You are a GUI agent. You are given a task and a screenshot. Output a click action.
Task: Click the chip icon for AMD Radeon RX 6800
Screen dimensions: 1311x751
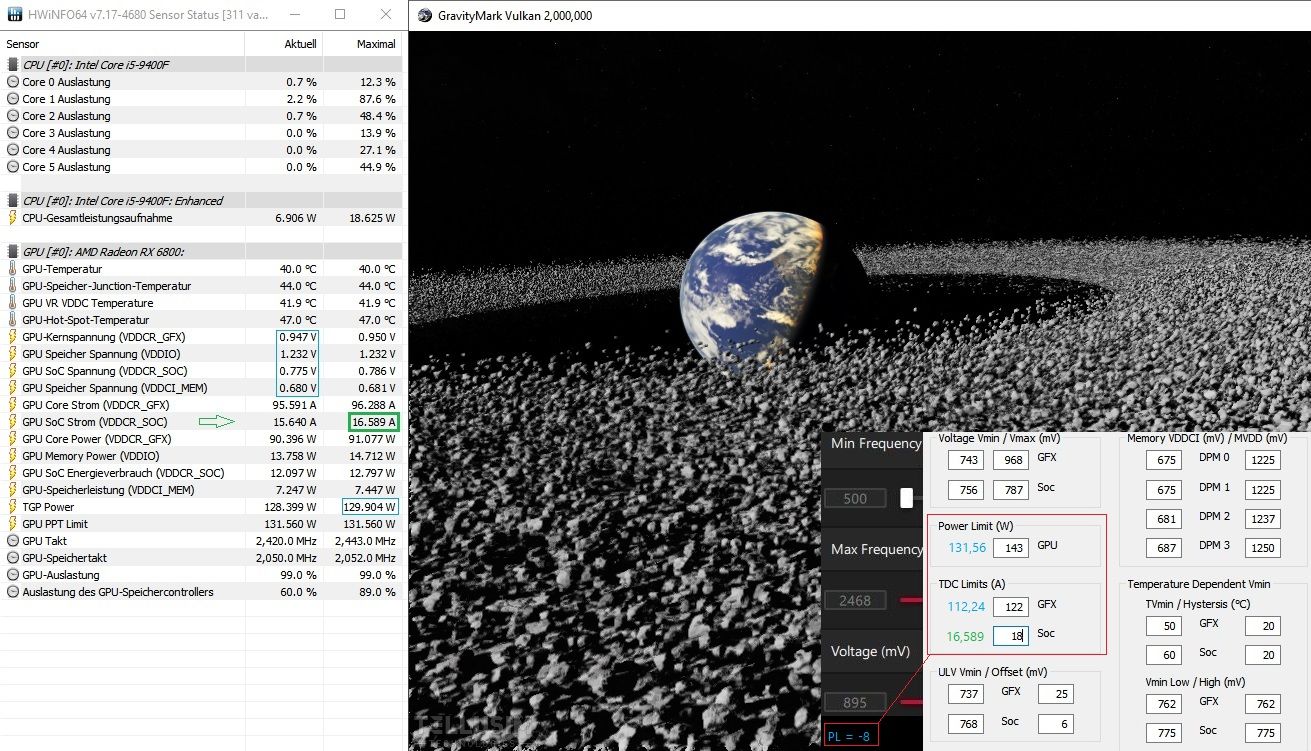(x=13, y=252)
